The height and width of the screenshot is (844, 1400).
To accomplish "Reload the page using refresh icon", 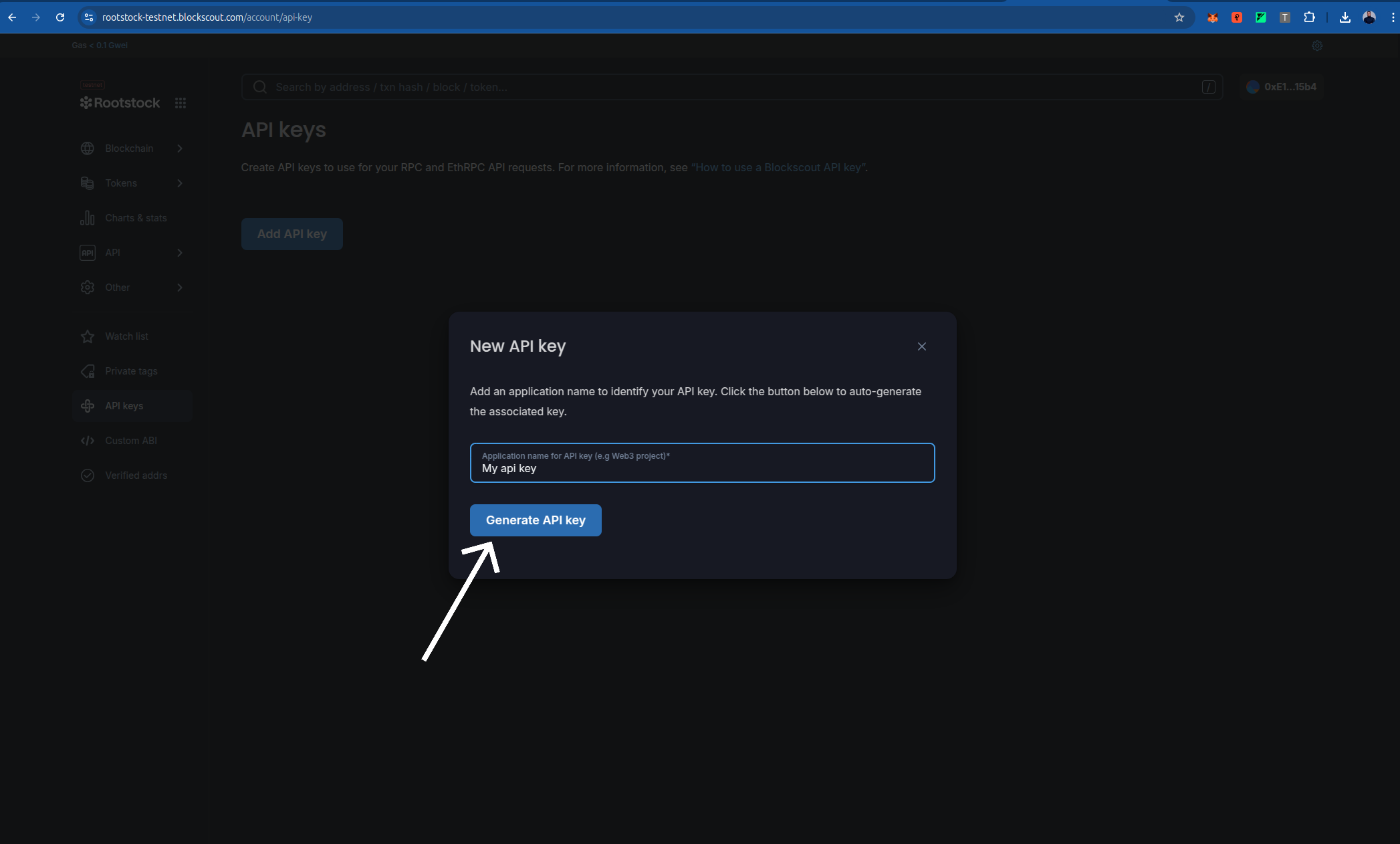I will pos(60,17).
